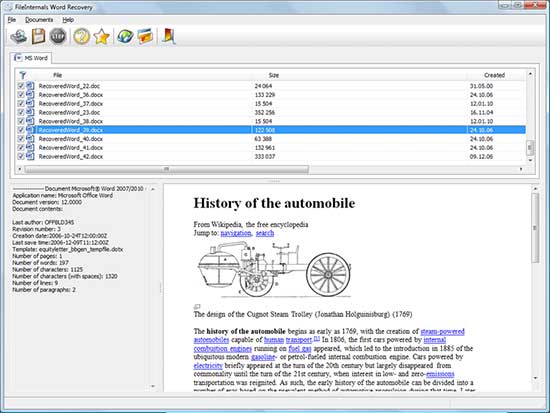This screenshot has height=413, width=550.
Task: Sort by the Size column header
Action: coord(274,75)
